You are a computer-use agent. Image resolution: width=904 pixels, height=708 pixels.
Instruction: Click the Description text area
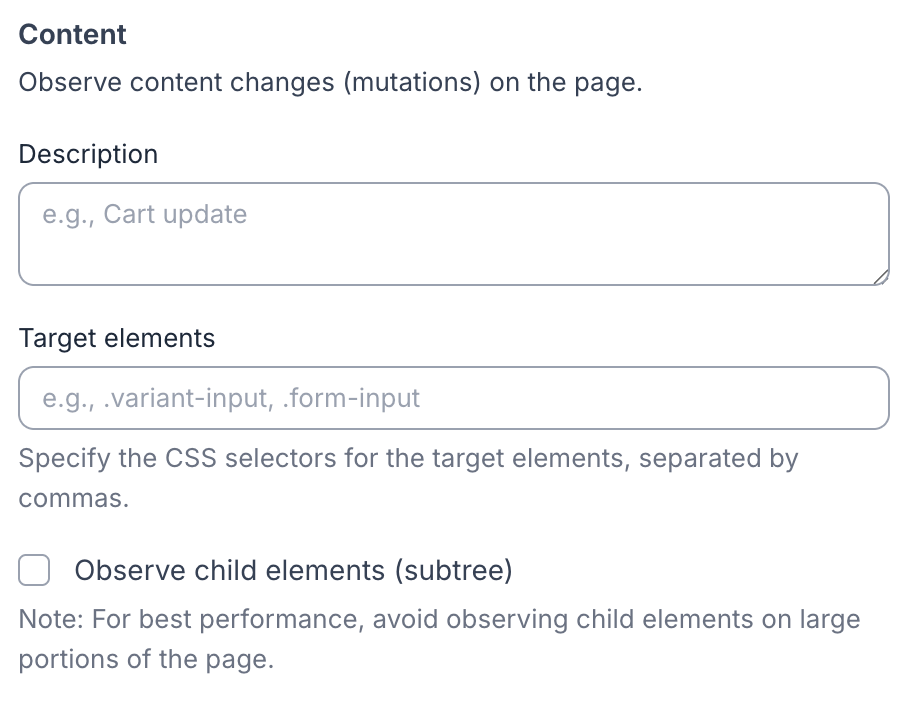coord(453,233)
